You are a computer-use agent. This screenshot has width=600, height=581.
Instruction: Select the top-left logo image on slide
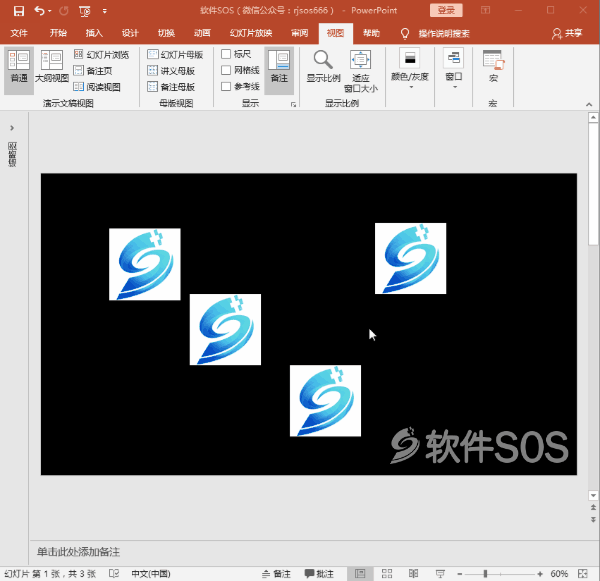point(145,264)
